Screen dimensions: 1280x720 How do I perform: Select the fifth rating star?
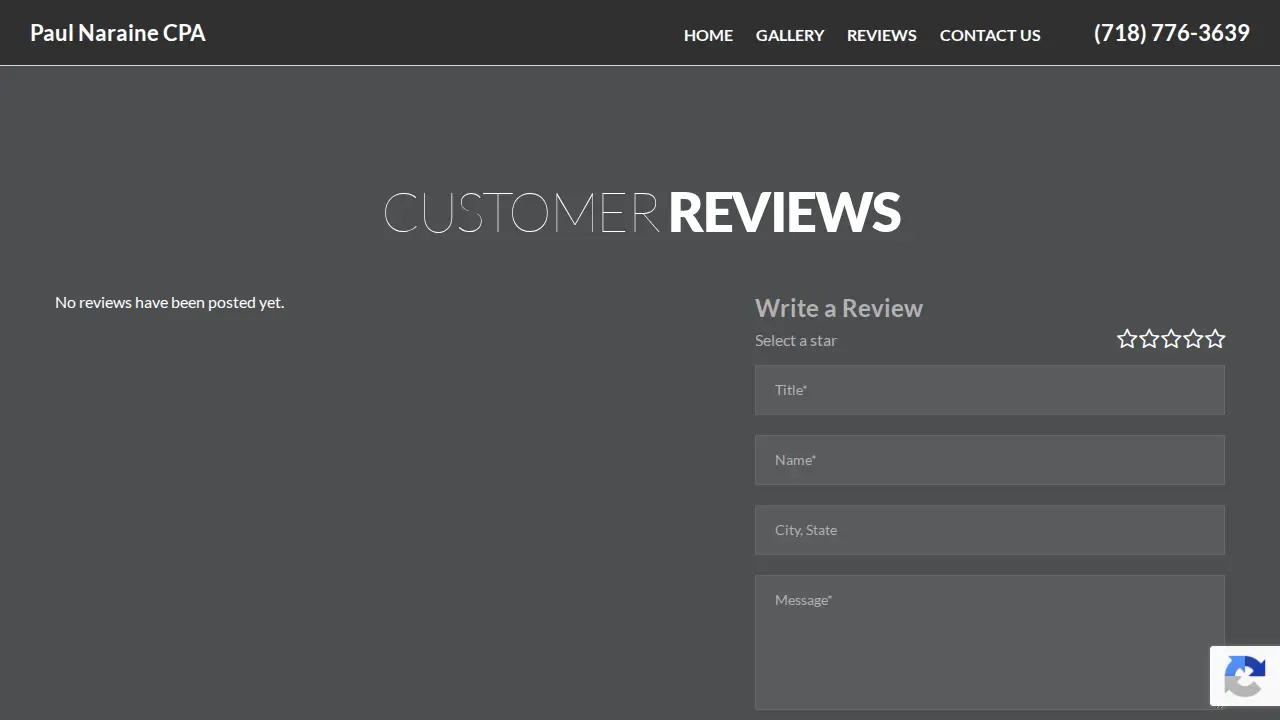1215,339
